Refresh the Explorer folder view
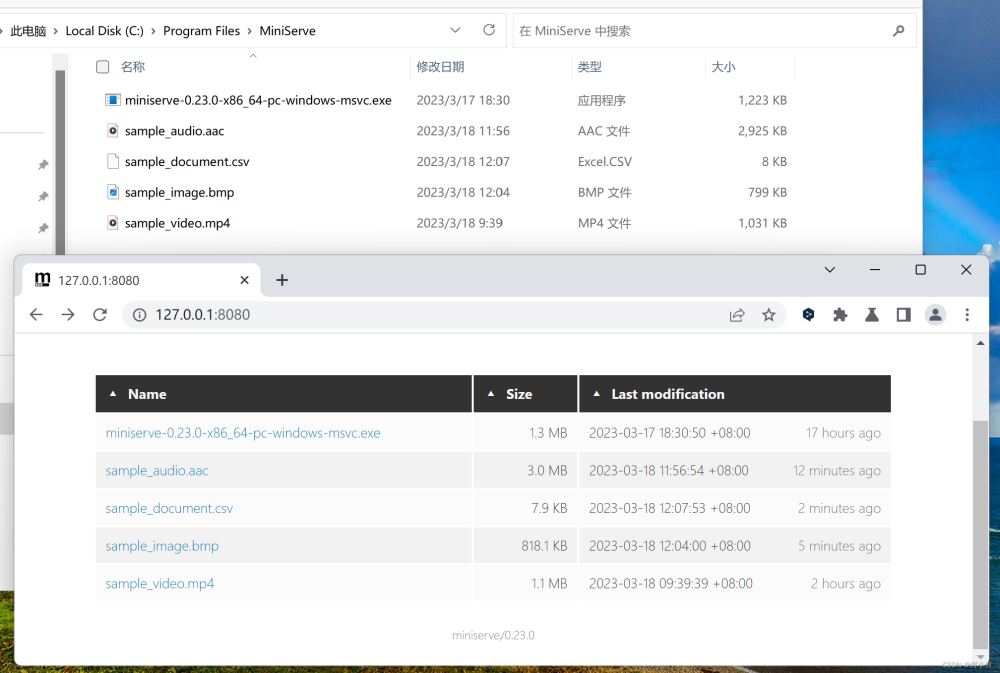 489,31
